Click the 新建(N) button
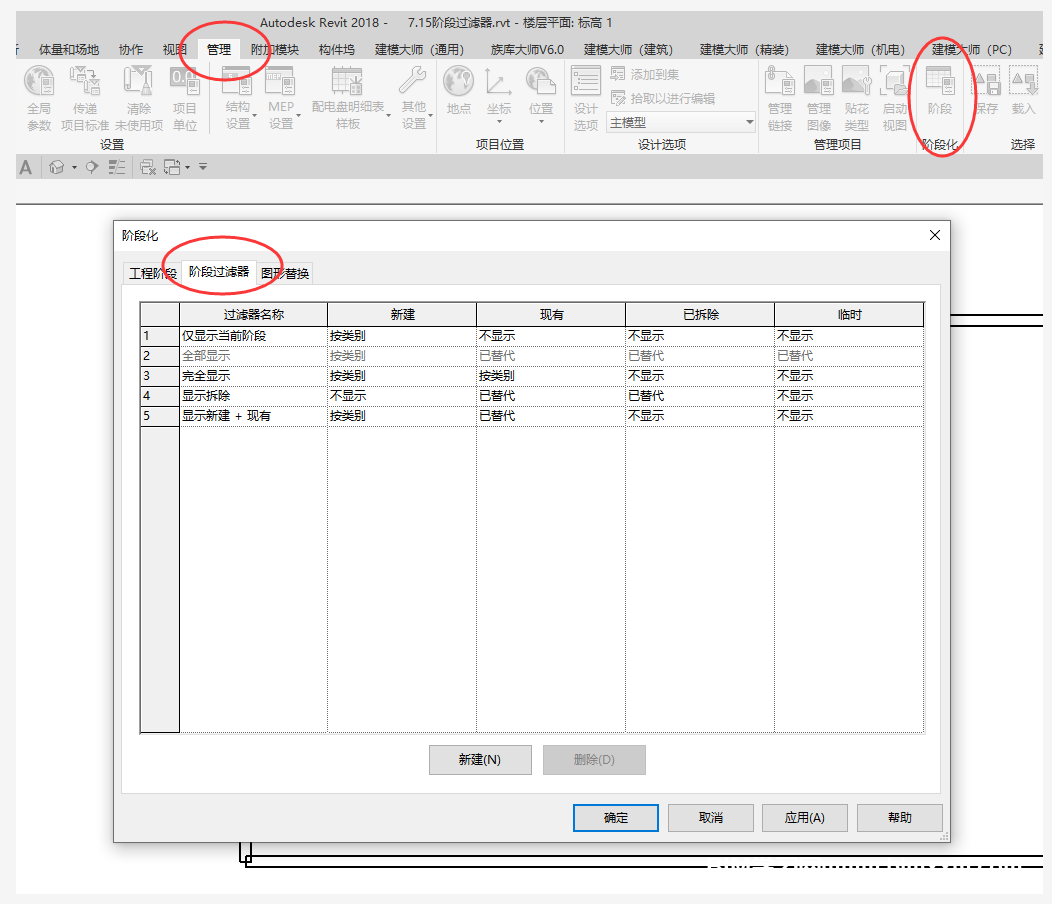The image size is (1052, 904). [x=479, y=760]
